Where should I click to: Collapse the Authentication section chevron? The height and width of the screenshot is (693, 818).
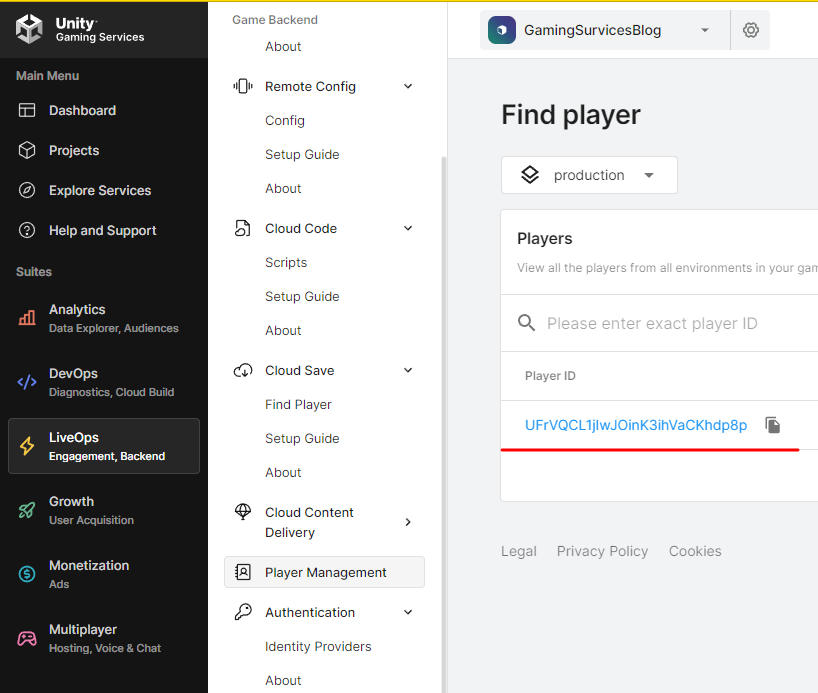point(408,613)
